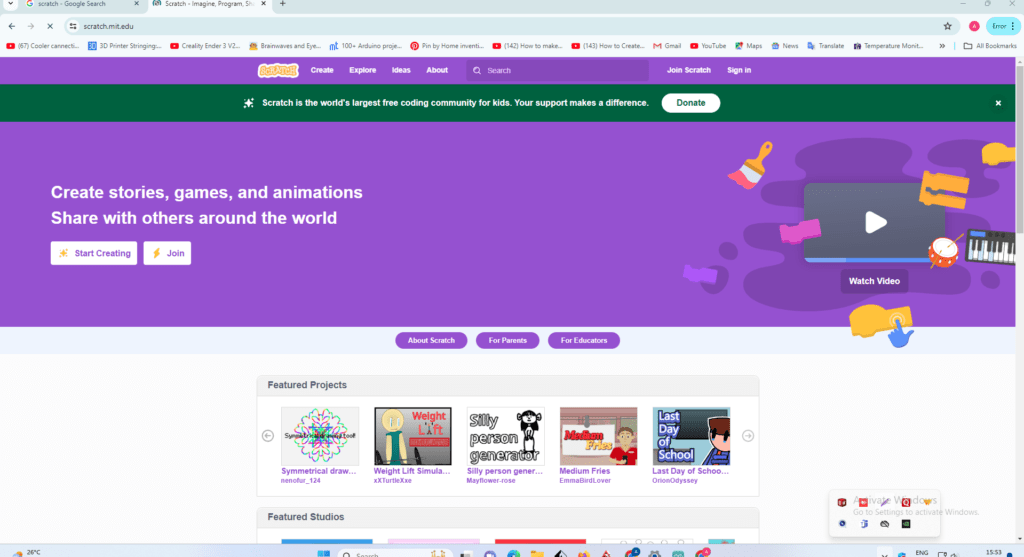This screenshot has height=557, width=1024.
Task: Open the News bookmark
Action: 784,46
